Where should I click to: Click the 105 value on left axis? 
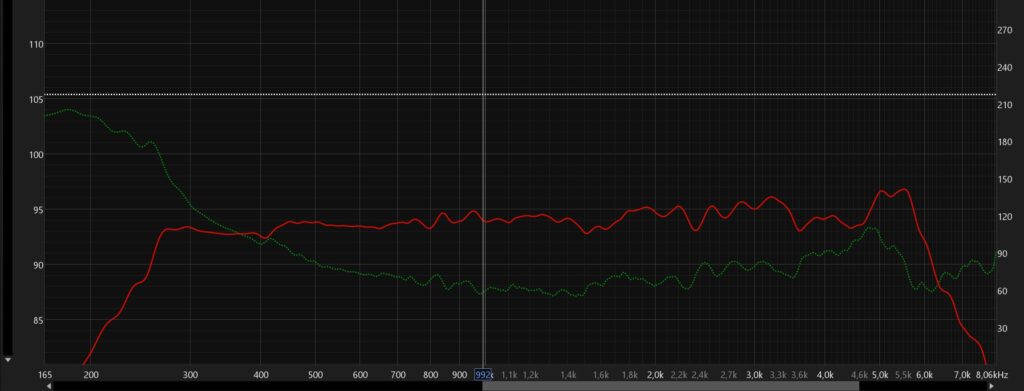pyautogui.click(x=37, y=99)
